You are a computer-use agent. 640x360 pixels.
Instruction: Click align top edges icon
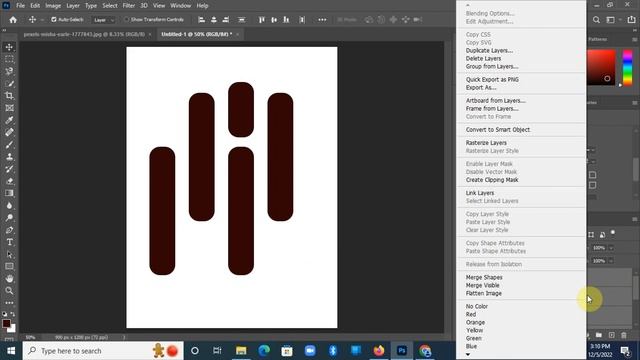pyautogui.click(x=262, y=20)
